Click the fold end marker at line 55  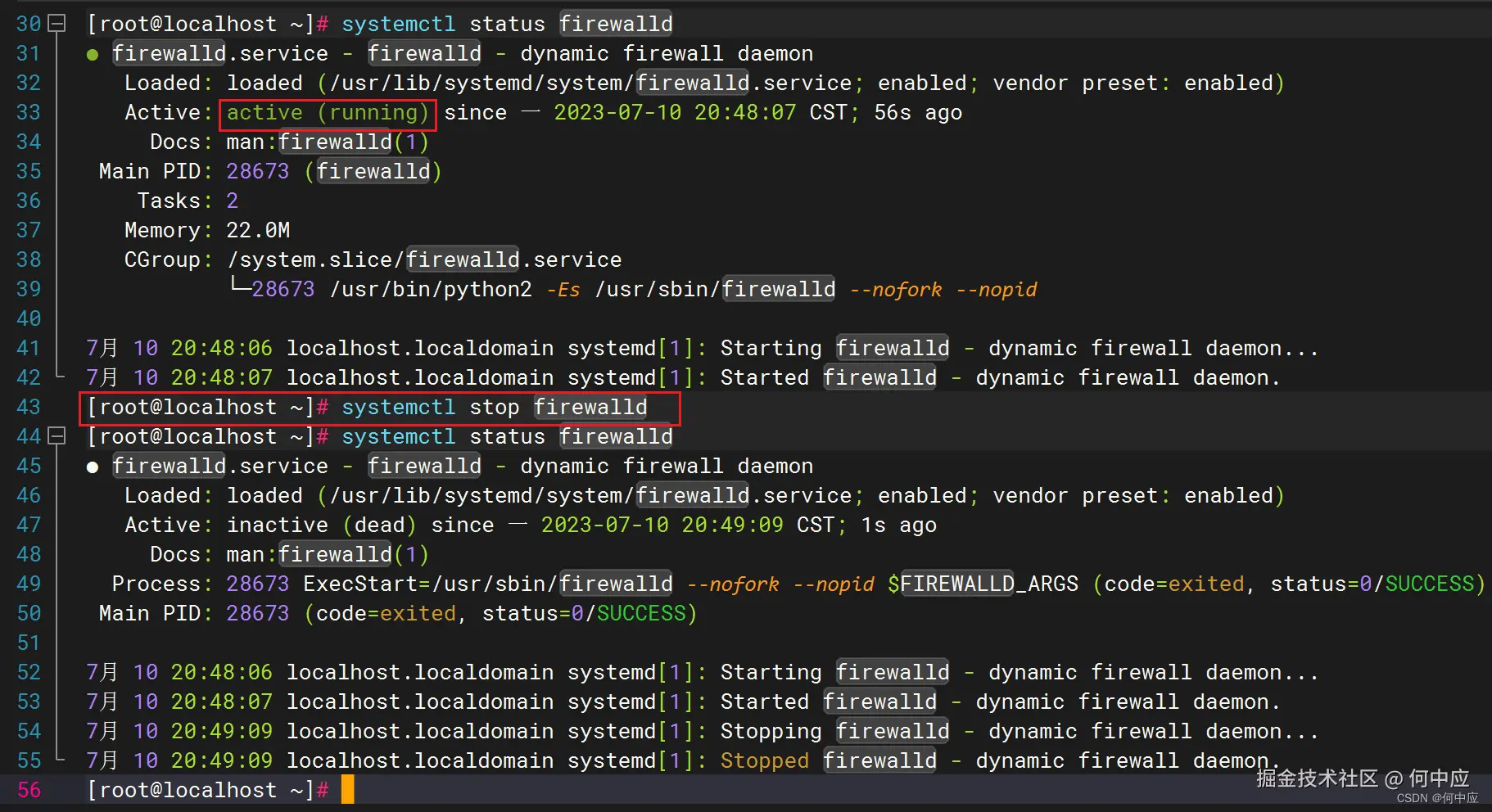pos(59,759)
